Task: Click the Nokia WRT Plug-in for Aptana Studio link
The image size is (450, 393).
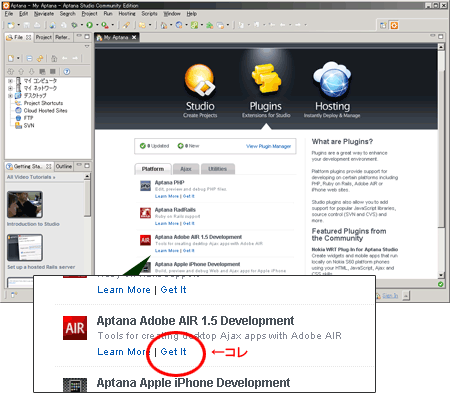Action: point(355,249)
